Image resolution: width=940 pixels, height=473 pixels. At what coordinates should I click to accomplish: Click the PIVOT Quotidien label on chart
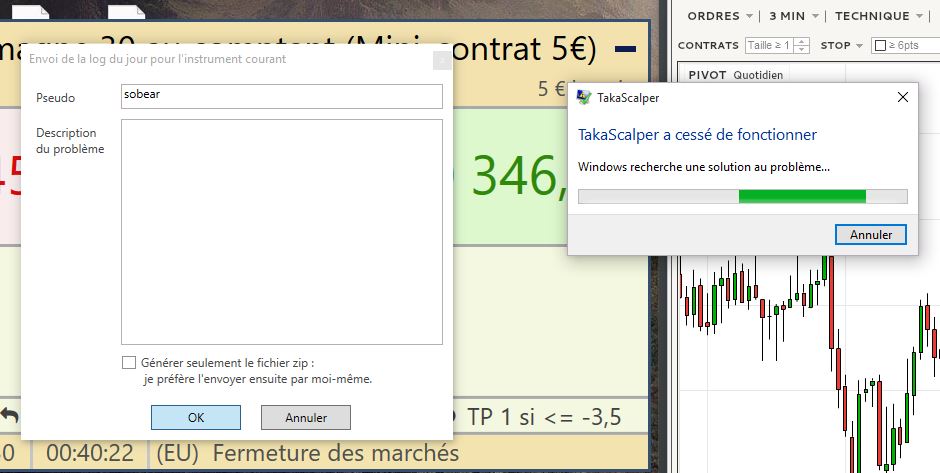(736, 75)
